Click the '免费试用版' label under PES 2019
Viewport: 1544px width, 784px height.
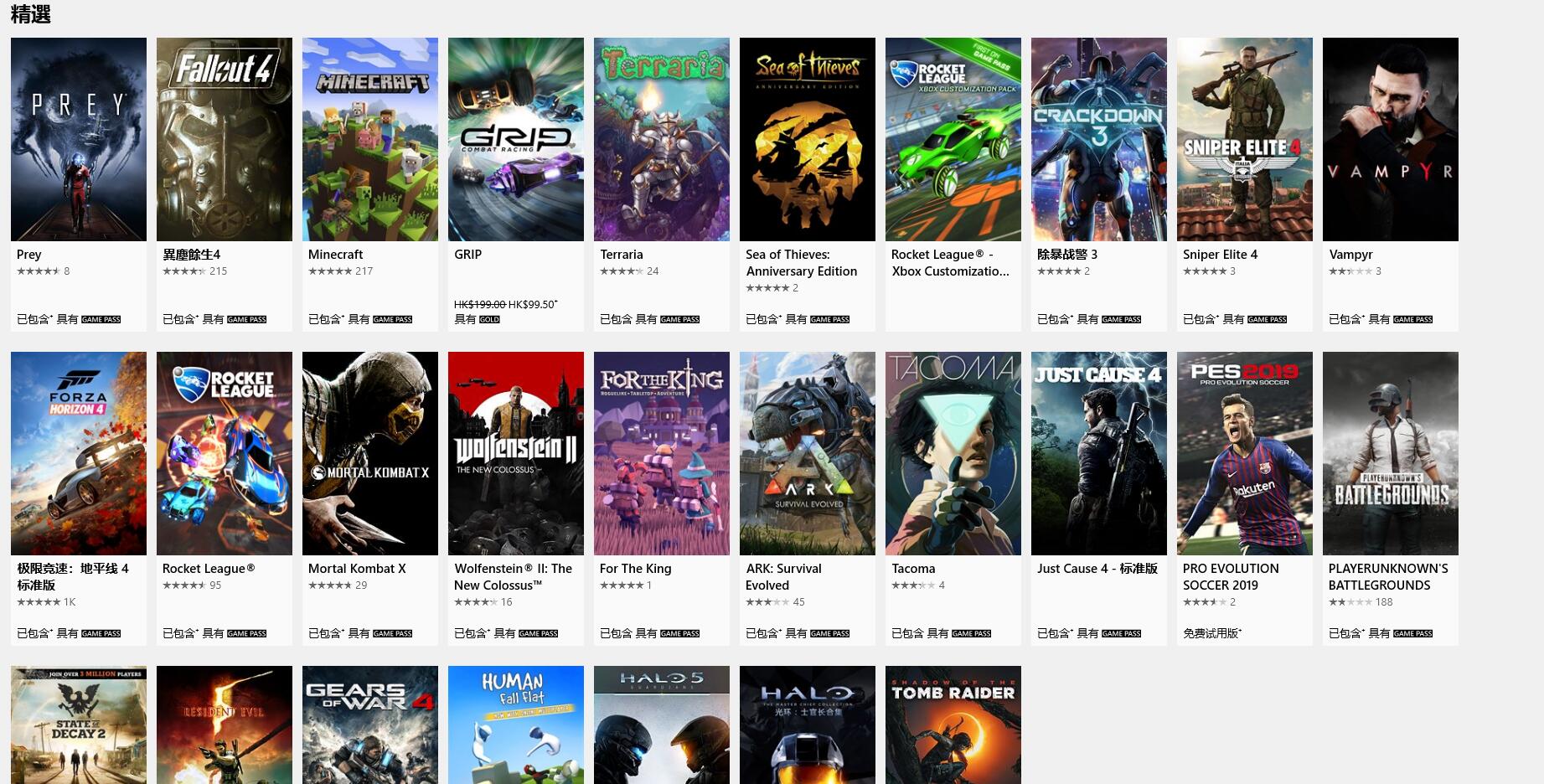(1212, 634)
